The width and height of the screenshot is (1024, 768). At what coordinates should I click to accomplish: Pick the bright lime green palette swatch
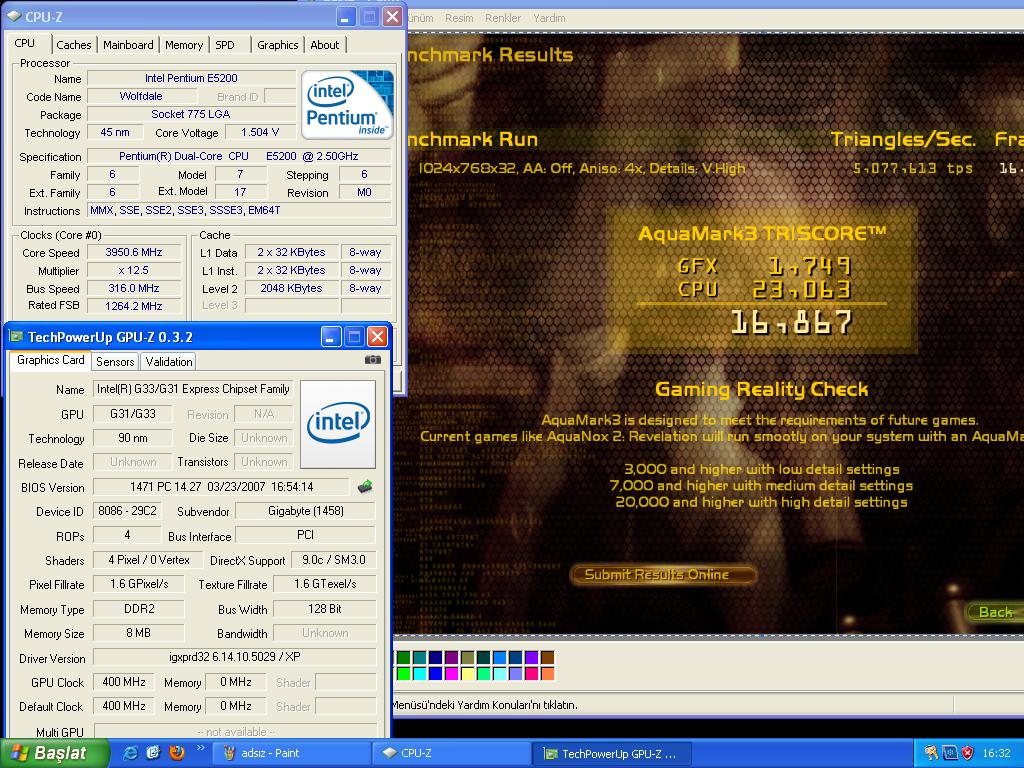coord(404,673)
